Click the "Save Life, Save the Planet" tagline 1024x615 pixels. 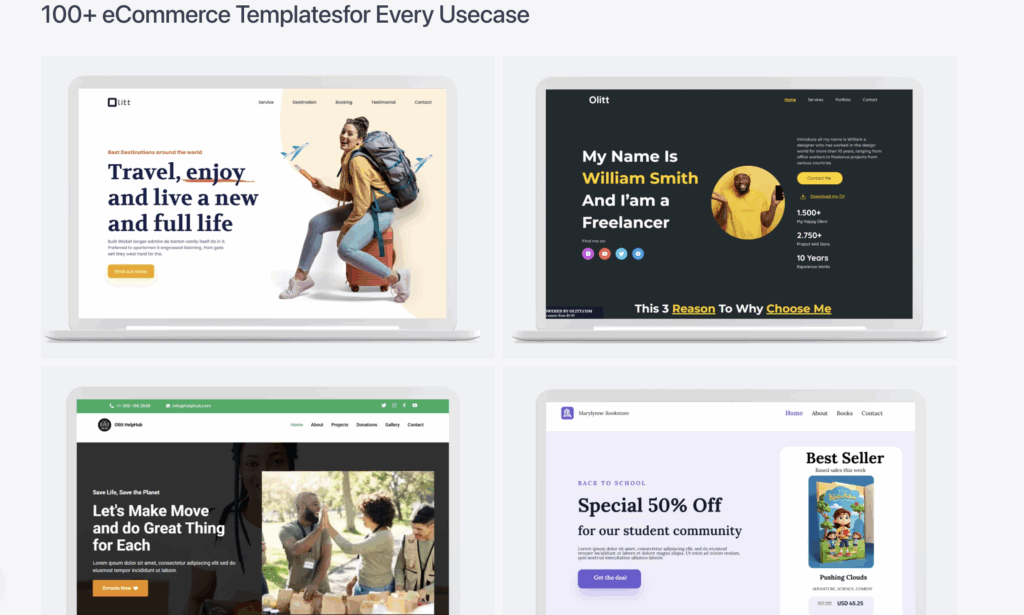point(126,492)
